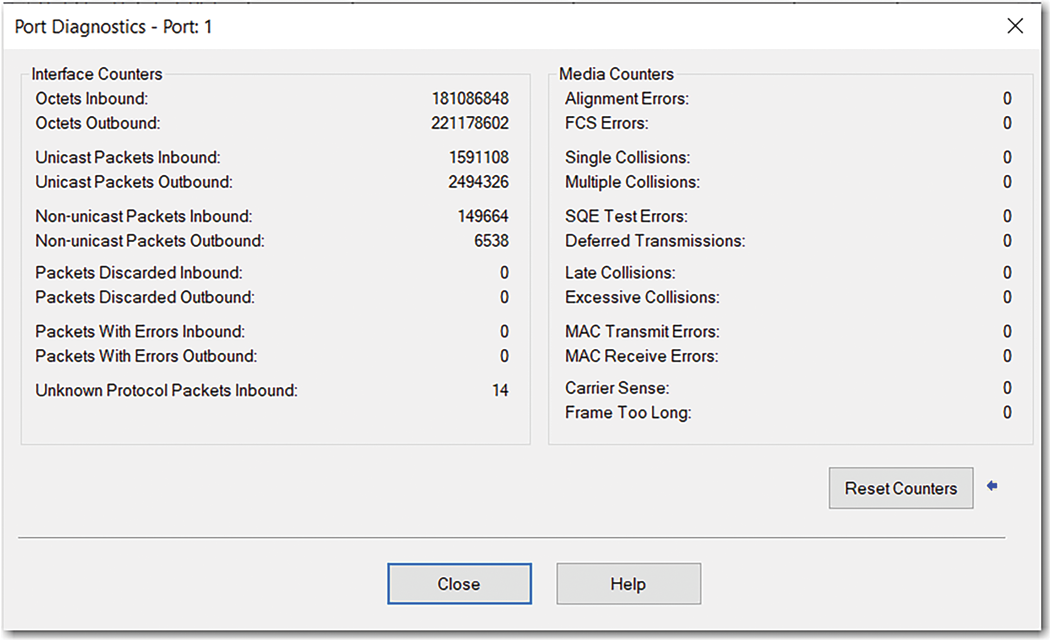Viewport: 1050px width, 640px height.
Task: Open Help for the Port Diagnostics dialog
Action: 628,584
